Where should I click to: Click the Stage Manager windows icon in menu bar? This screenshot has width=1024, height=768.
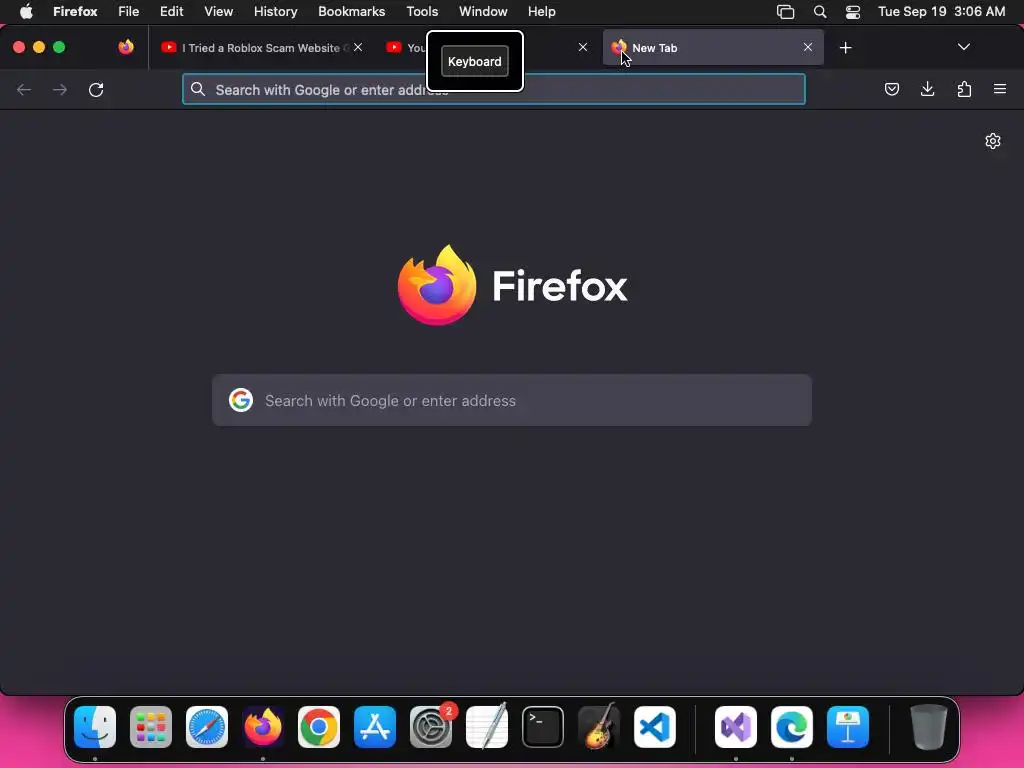coord(786,12)
